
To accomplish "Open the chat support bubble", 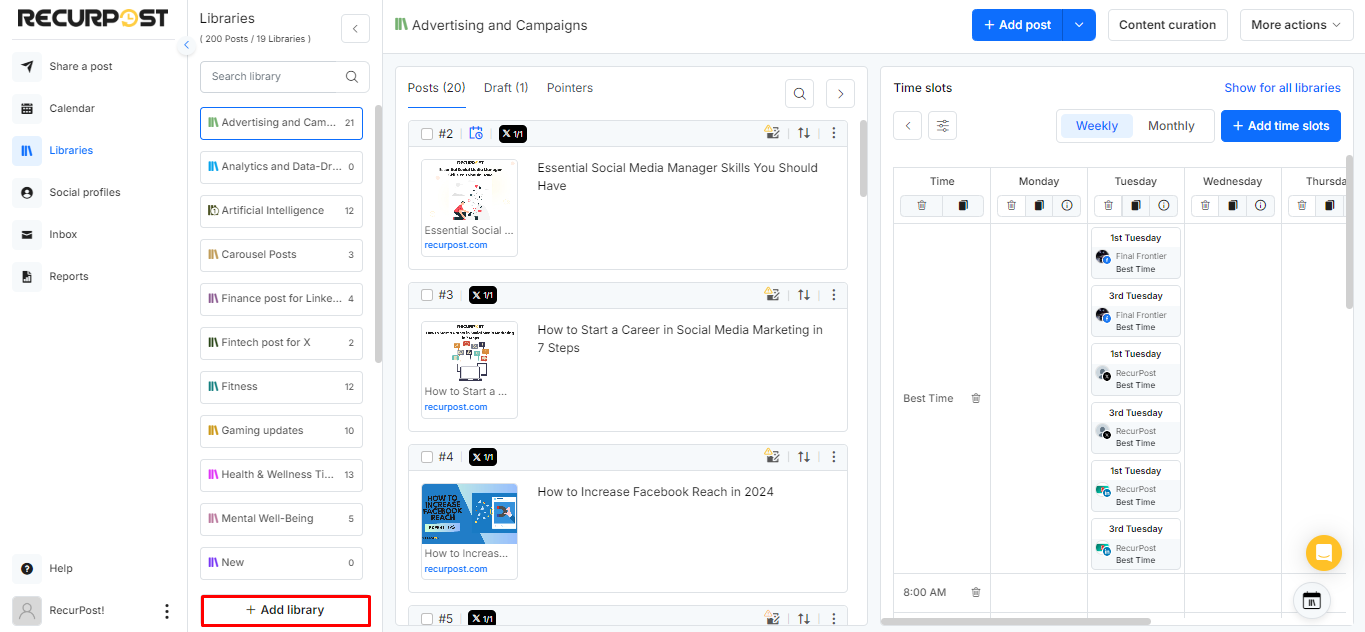I will 1324,552.
